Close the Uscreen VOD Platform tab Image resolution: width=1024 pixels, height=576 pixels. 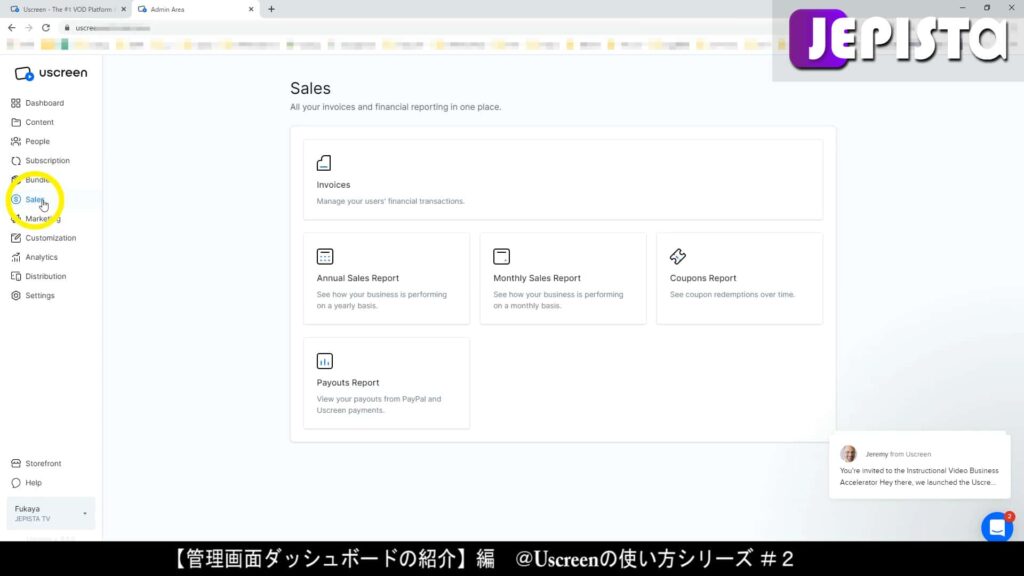tap(123, 9)
